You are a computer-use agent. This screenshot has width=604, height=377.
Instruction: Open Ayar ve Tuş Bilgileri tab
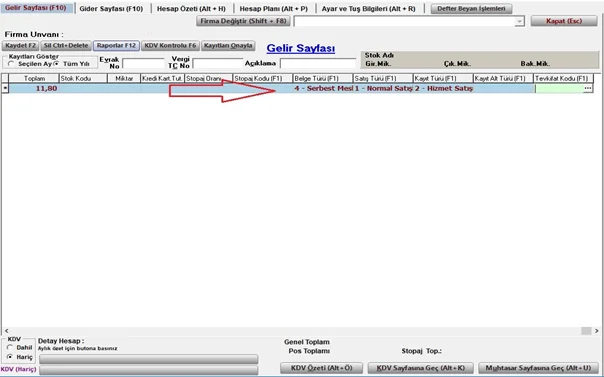point(369,8)
